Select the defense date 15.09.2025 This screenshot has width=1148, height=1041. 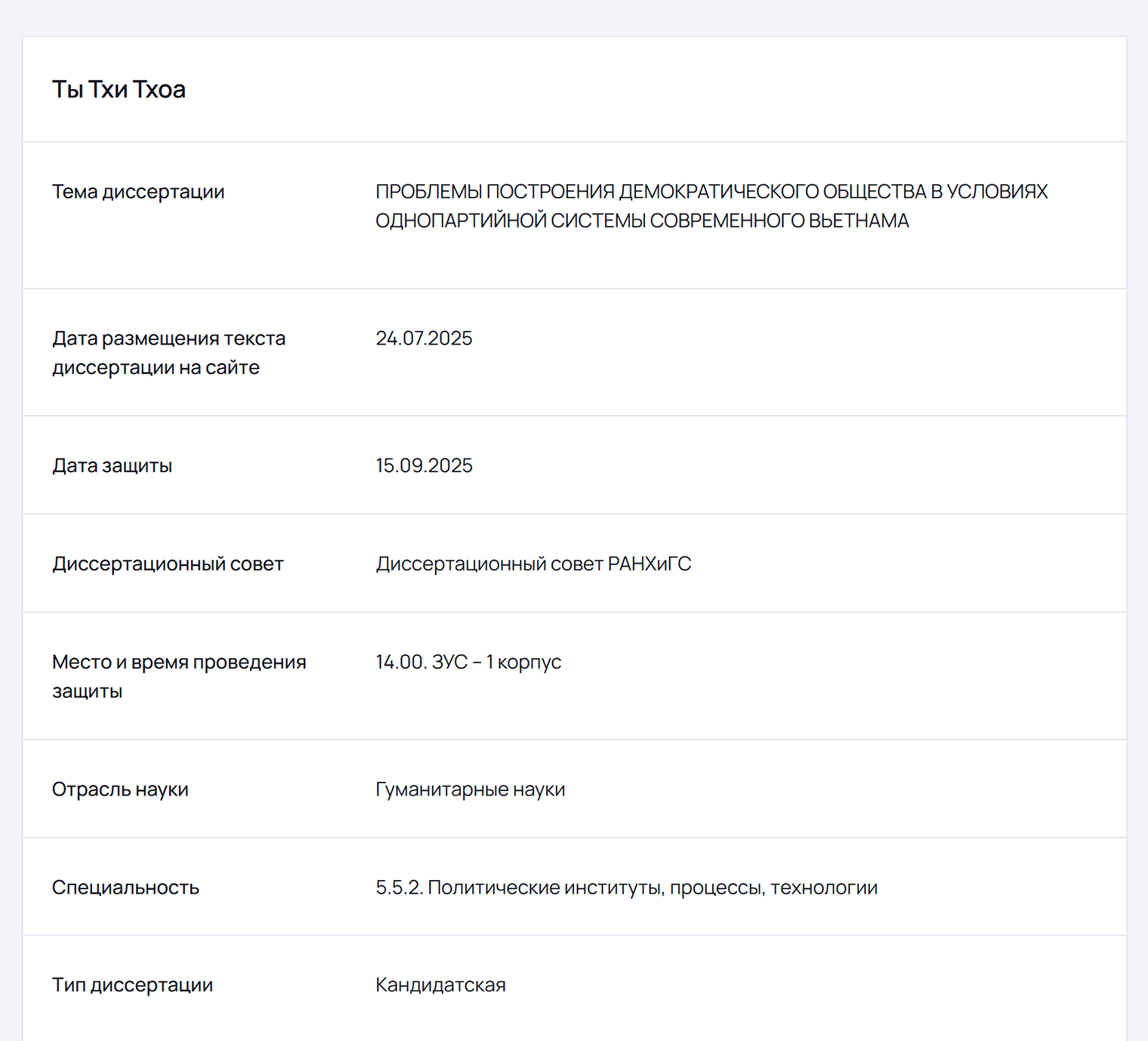point(424,465)
